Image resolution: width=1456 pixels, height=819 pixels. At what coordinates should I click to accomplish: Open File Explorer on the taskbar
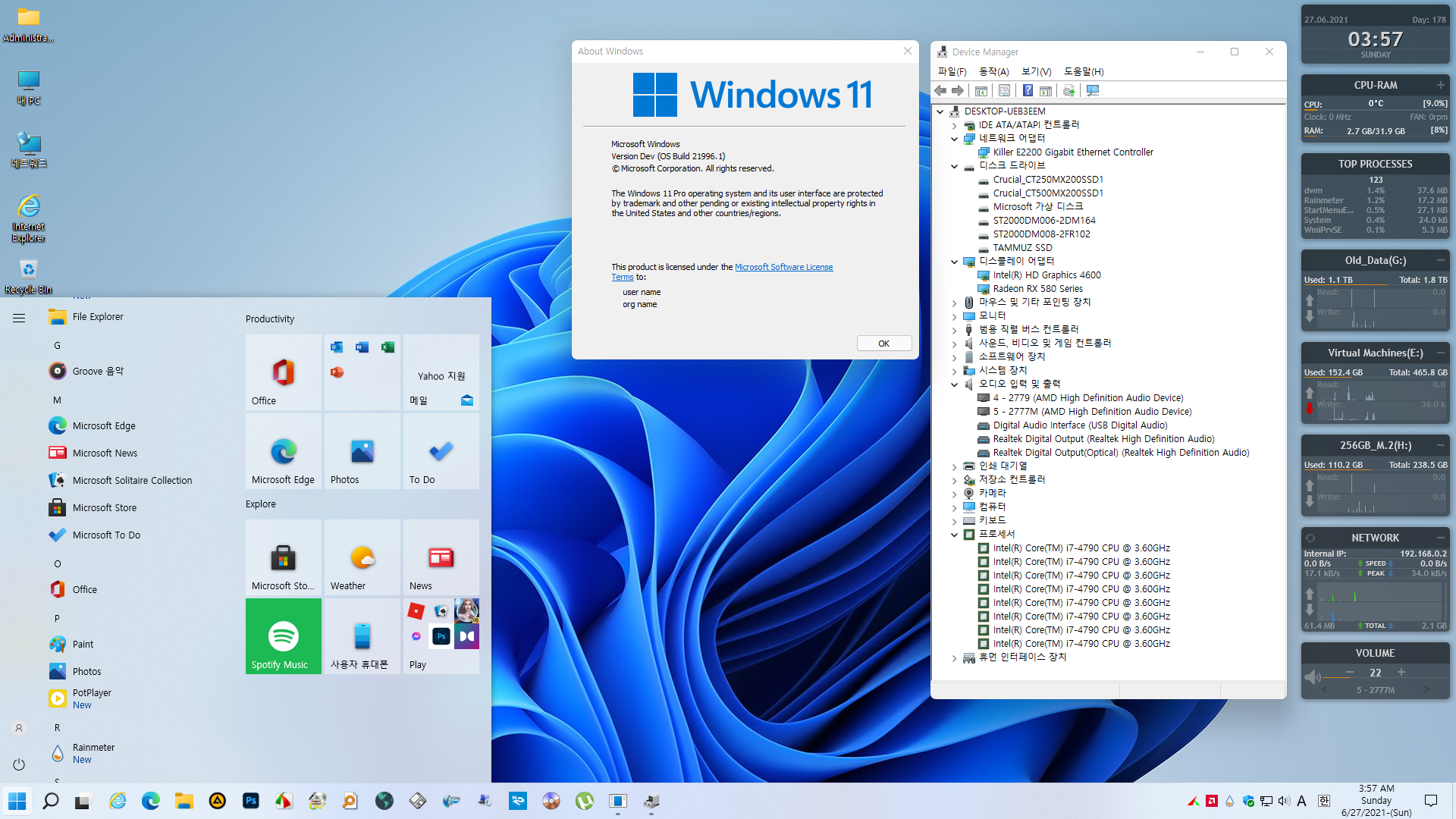[x=184, y=801]
